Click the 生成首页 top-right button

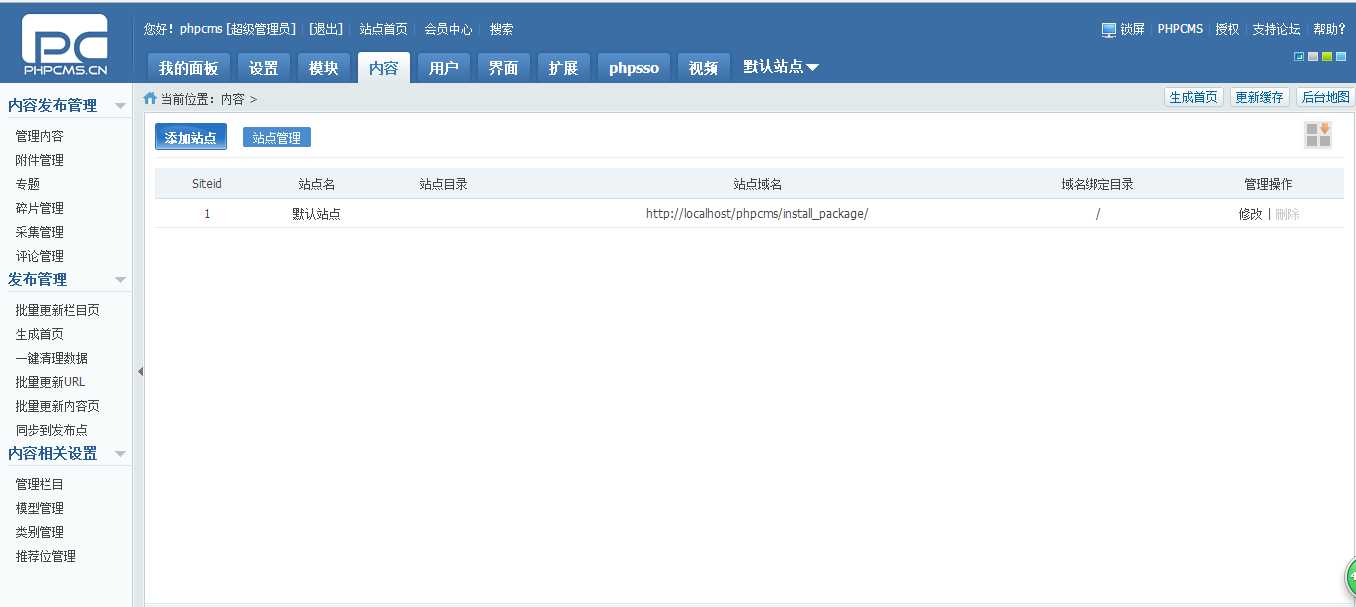[1194, 97]
